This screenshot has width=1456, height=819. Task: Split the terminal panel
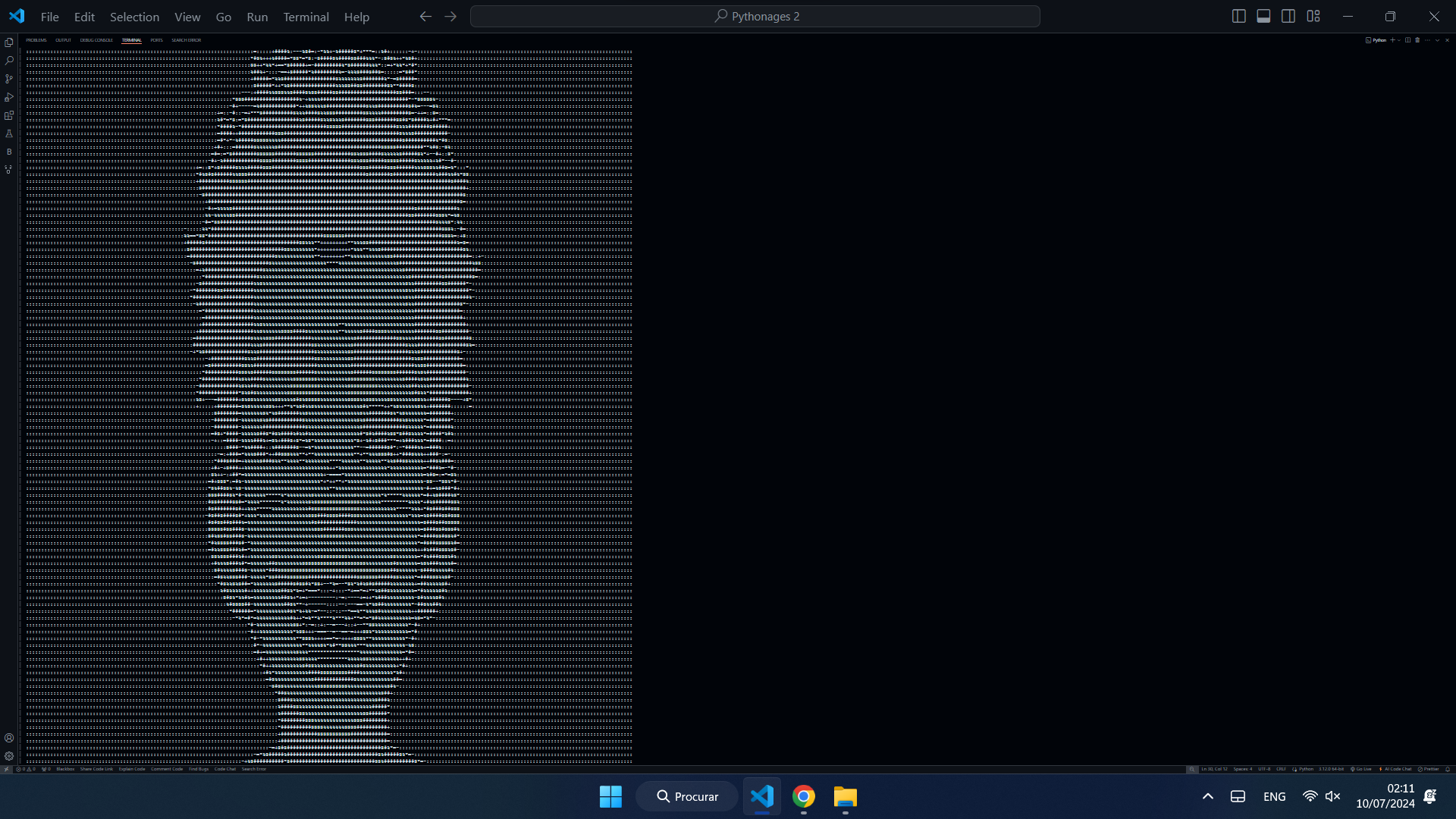coord(1407,40)
